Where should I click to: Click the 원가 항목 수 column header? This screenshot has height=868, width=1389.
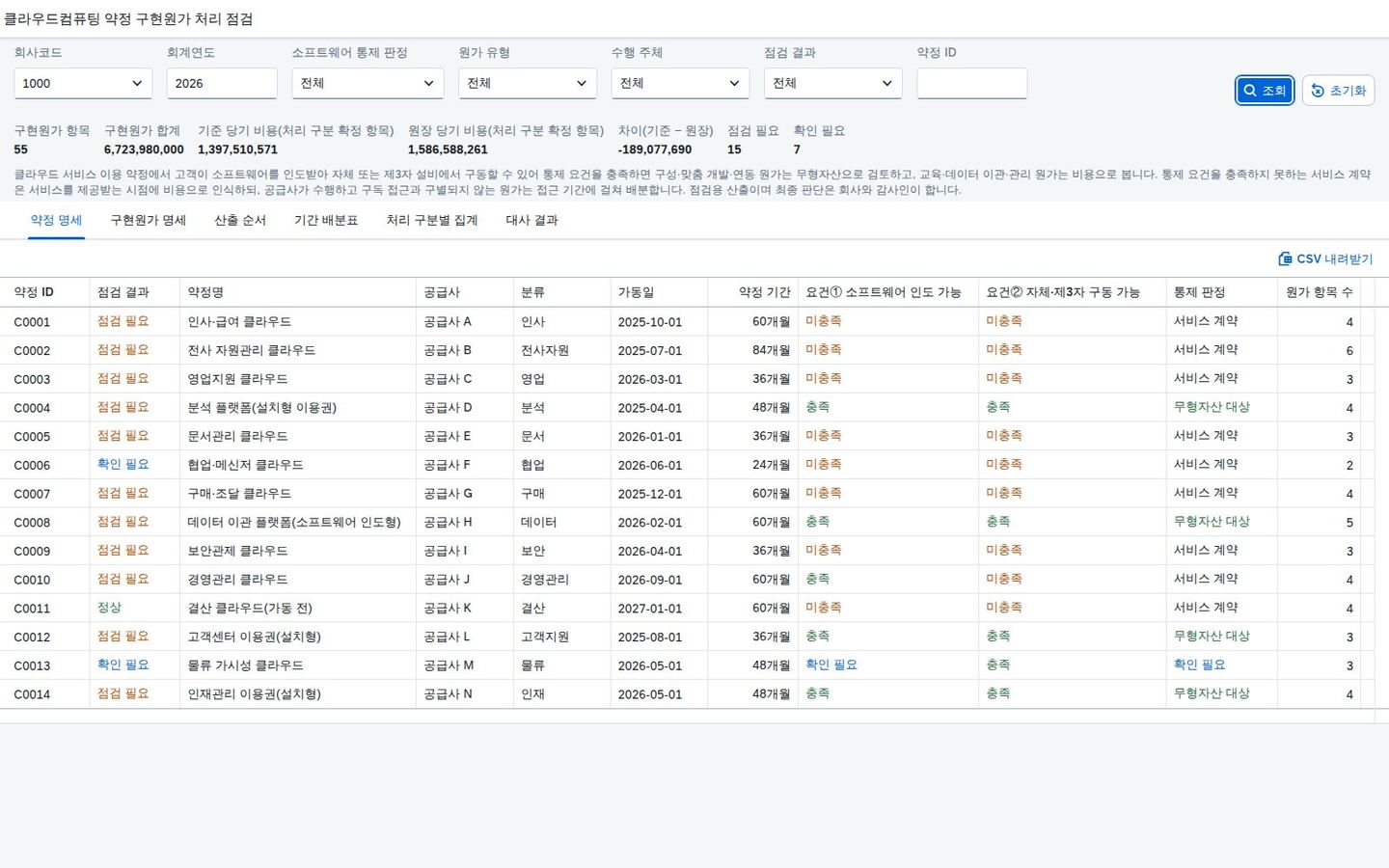[1319, 292]
